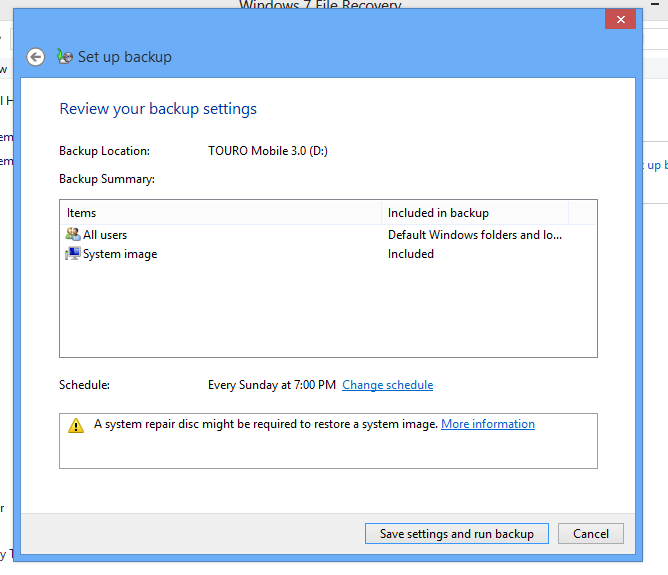
Task: Click the Backup Summary label
Action: click(x=107, y=179)
